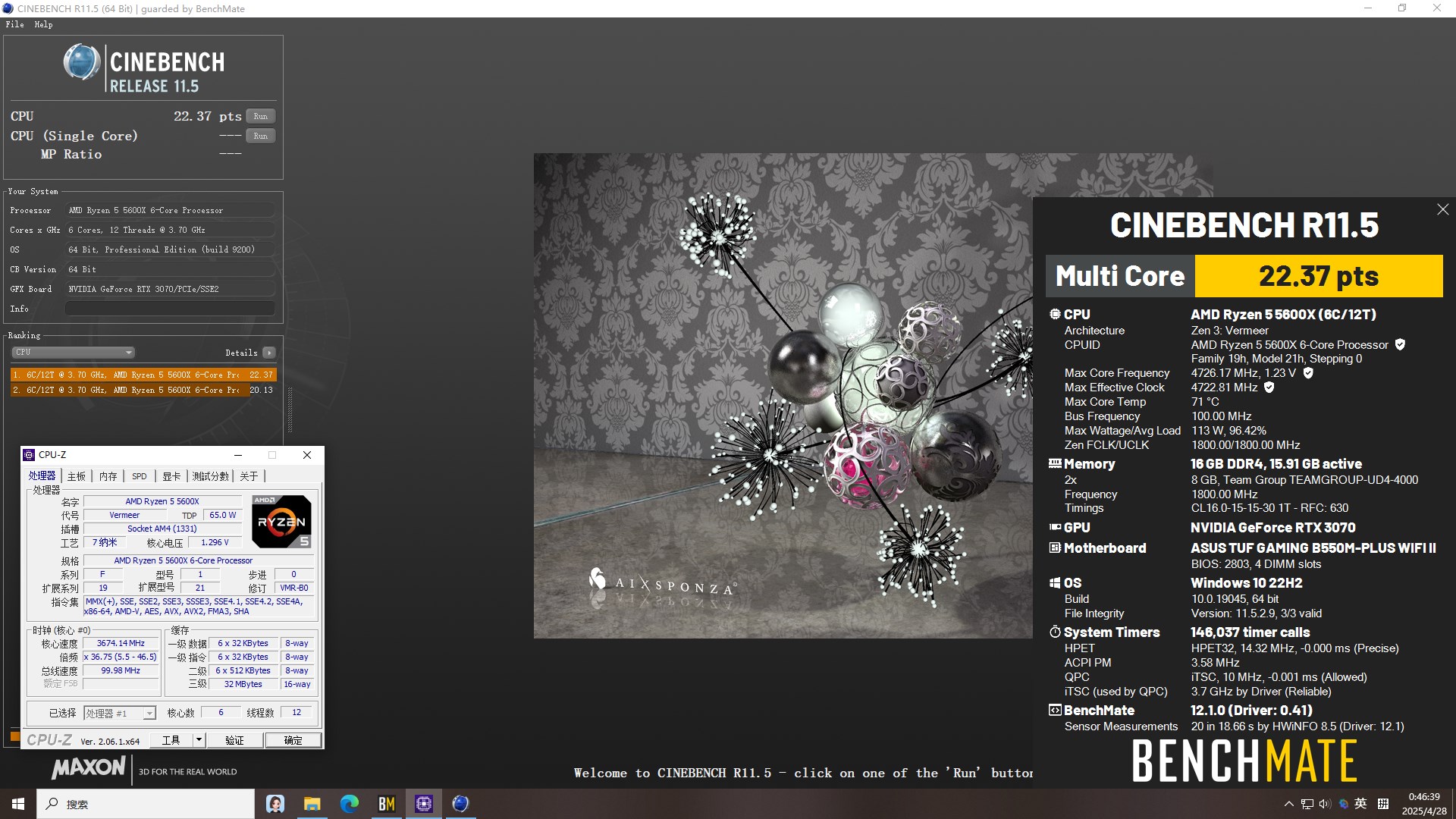Click the MAXON logo at bottom
This screenshot has width=1456, height=819.
88,768
